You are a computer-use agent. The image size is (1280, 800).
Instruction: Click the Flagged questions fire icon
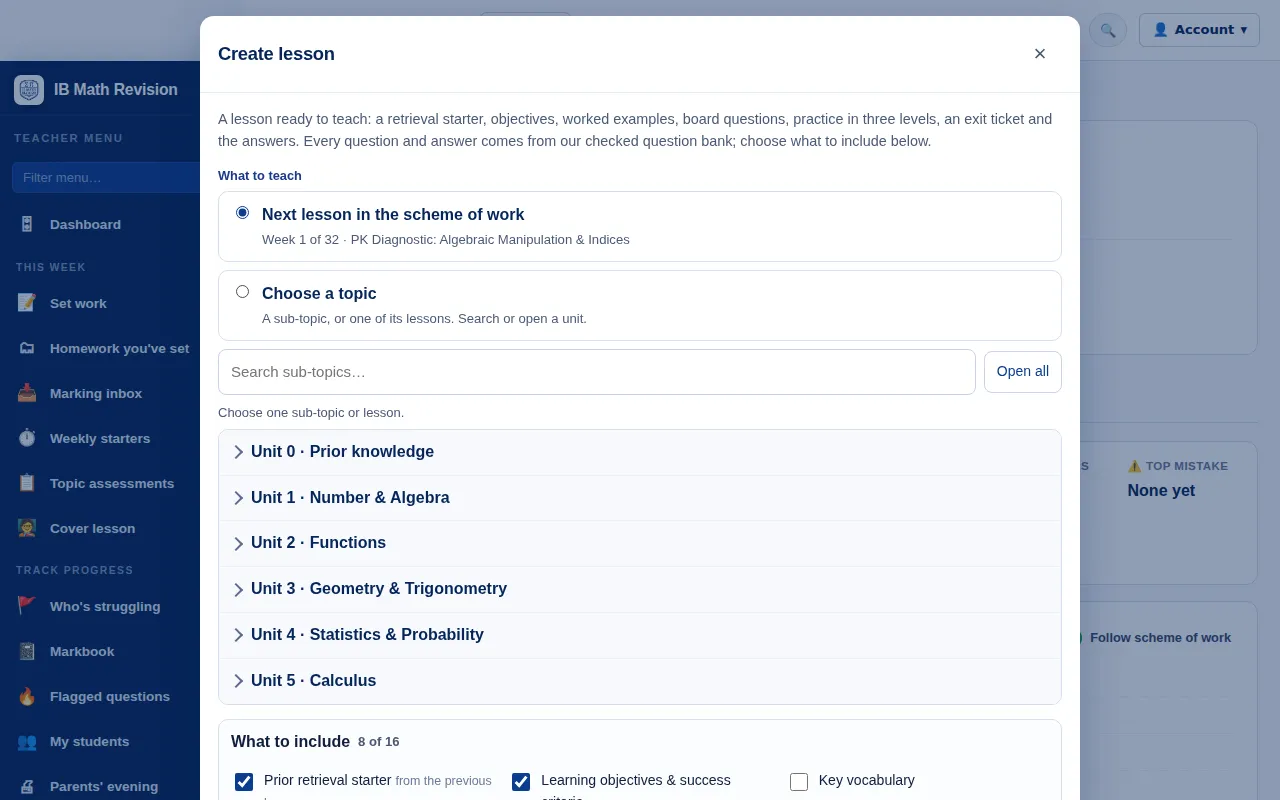point(27,696)
